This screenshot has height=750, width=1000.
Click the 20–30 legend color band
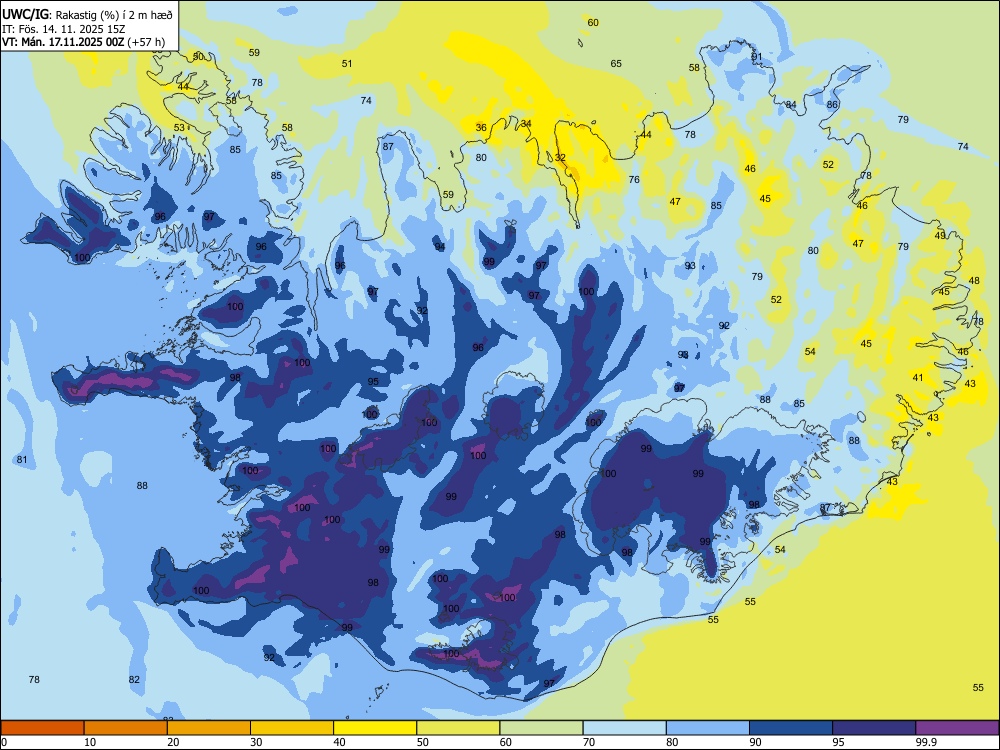209,728
